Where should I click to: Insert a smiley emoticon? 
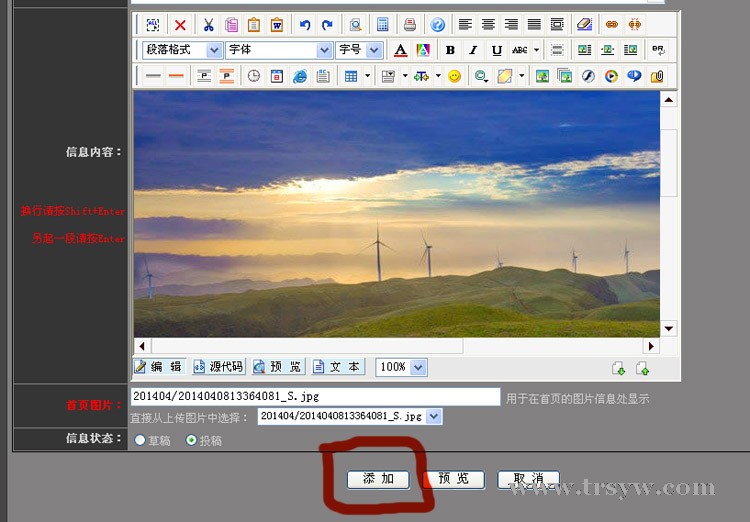click(x=454, y=76)
